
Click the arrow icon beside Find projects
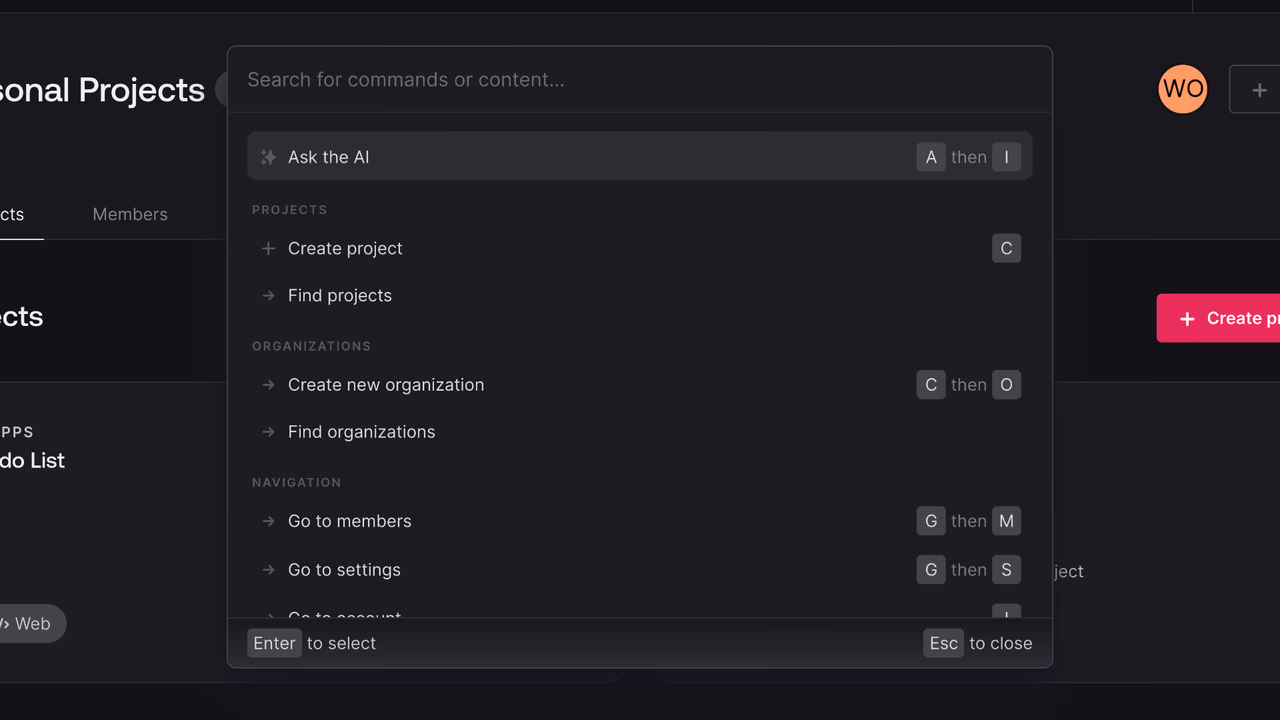(x=268, y=295)
